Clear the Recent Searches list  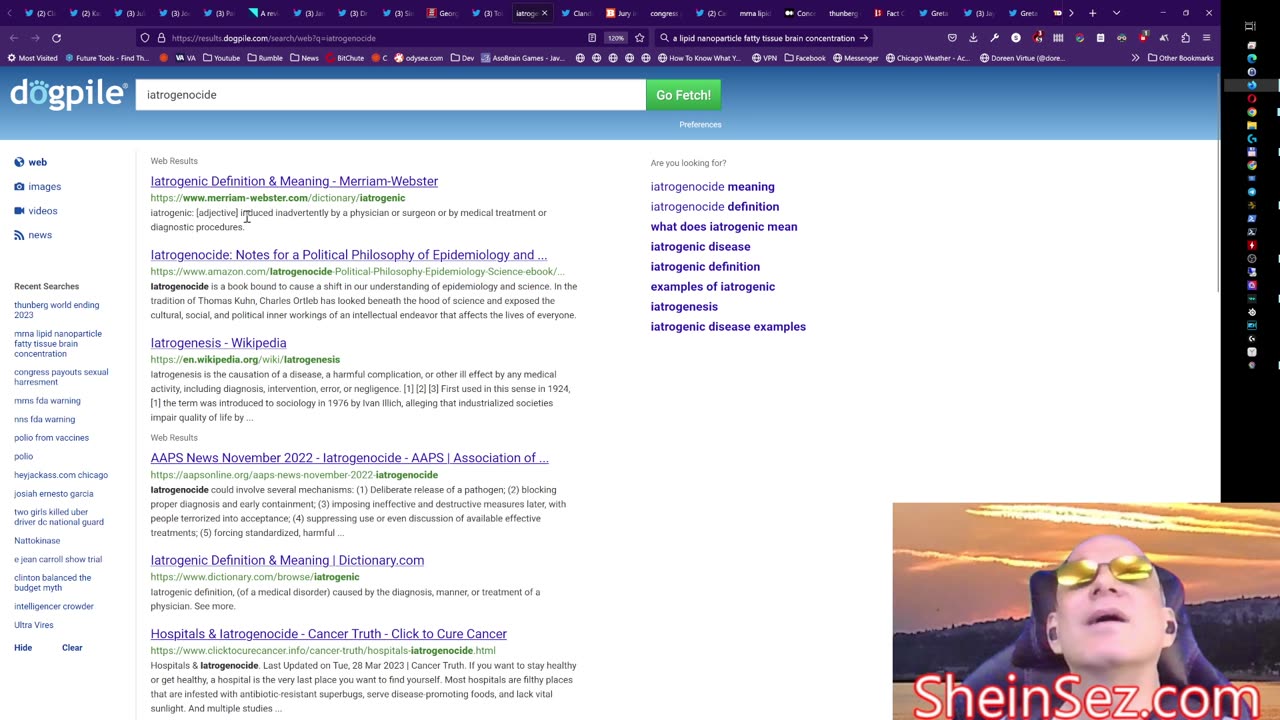tap(72, 648)
